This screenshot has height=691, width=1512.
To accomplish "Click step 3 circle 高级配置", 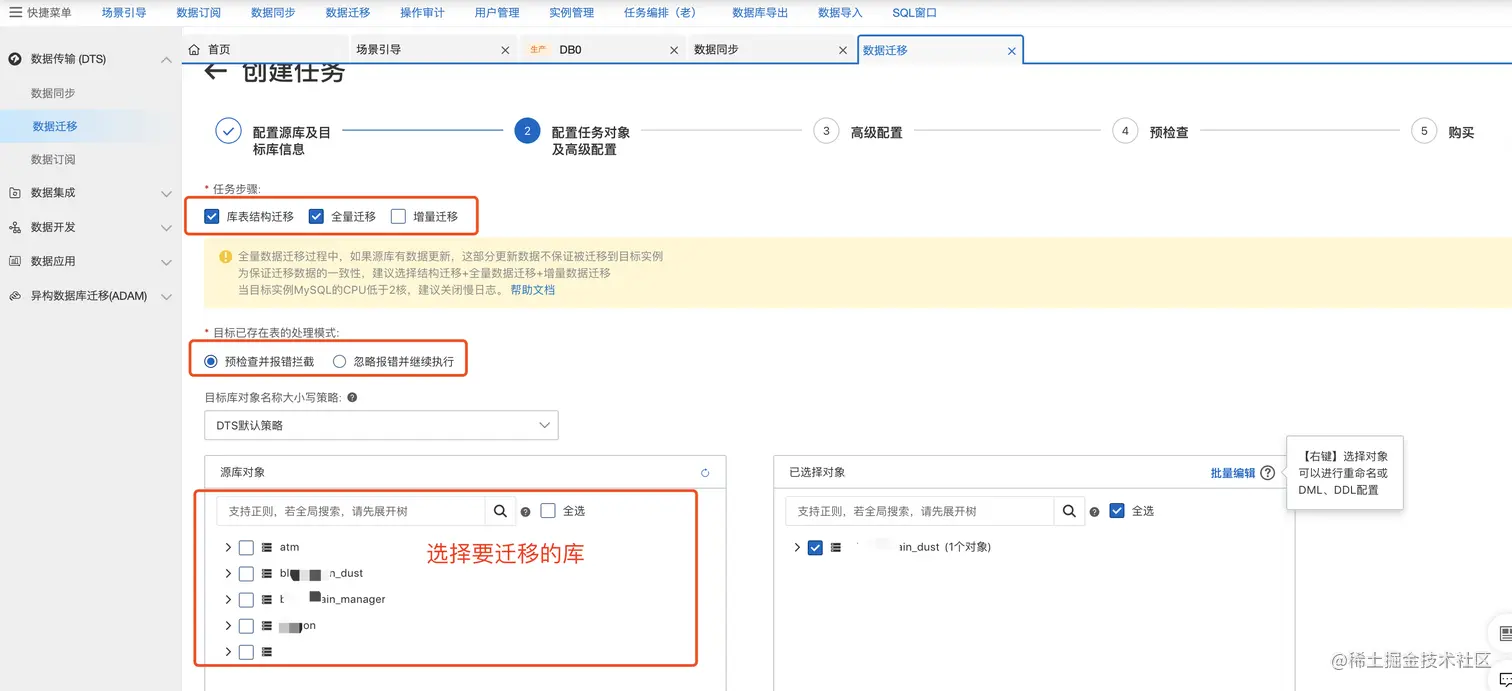I will [826, 131].
